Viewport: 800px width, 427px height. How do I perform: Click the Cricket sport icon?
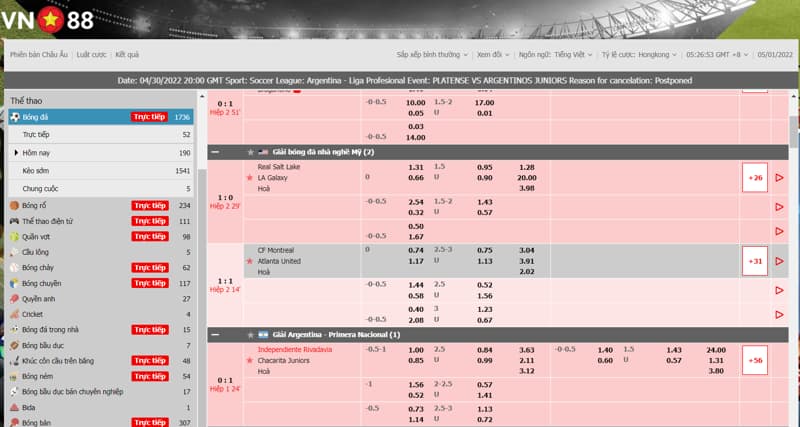pyautogui.click(x=14, y=314)
